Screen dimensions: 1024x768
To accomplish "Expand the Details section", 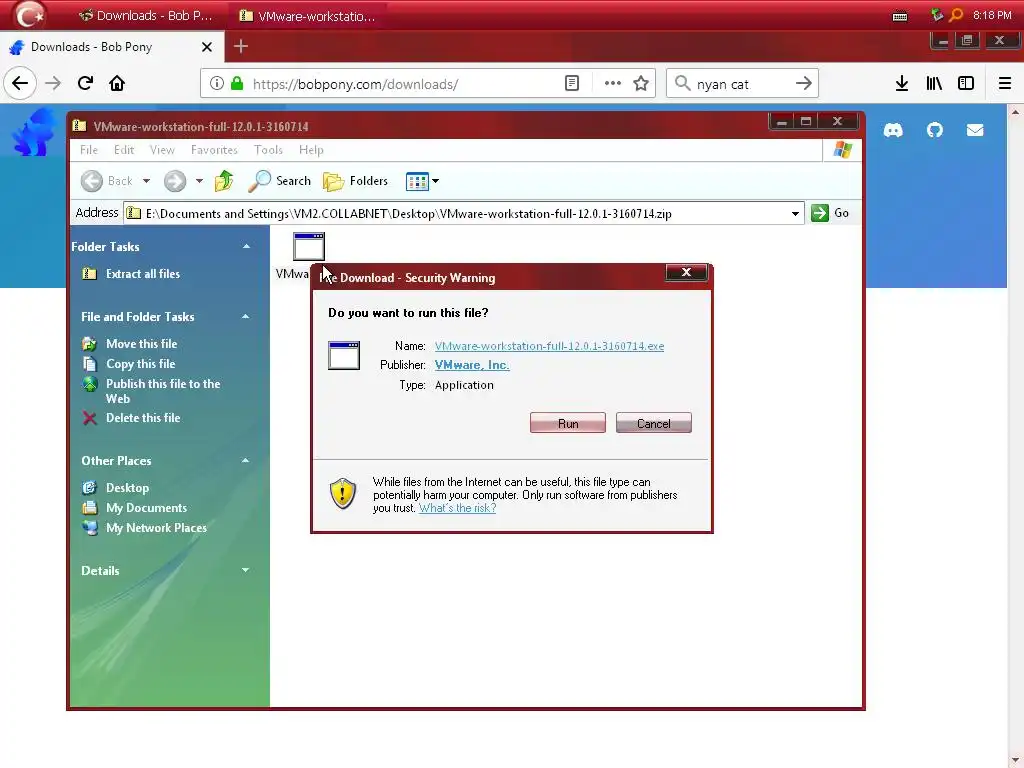I will [246, 570].
